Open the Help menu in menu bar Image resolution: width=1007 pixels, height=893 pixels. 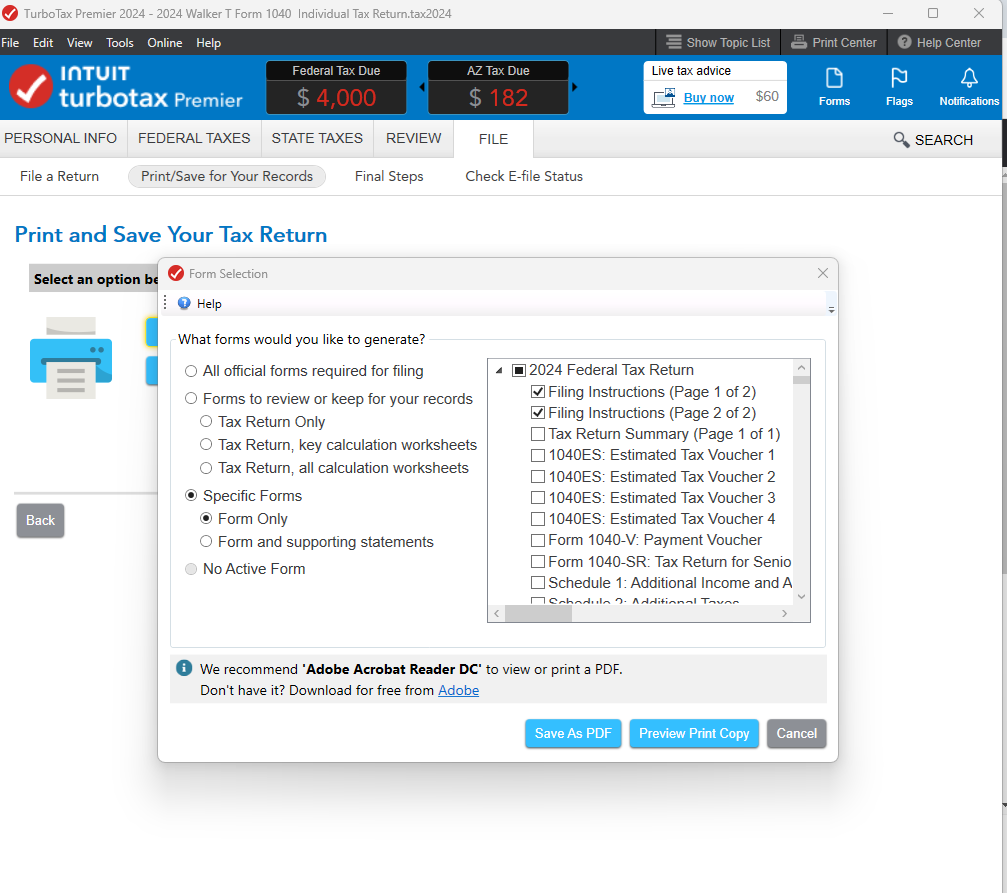pos(209,42)
